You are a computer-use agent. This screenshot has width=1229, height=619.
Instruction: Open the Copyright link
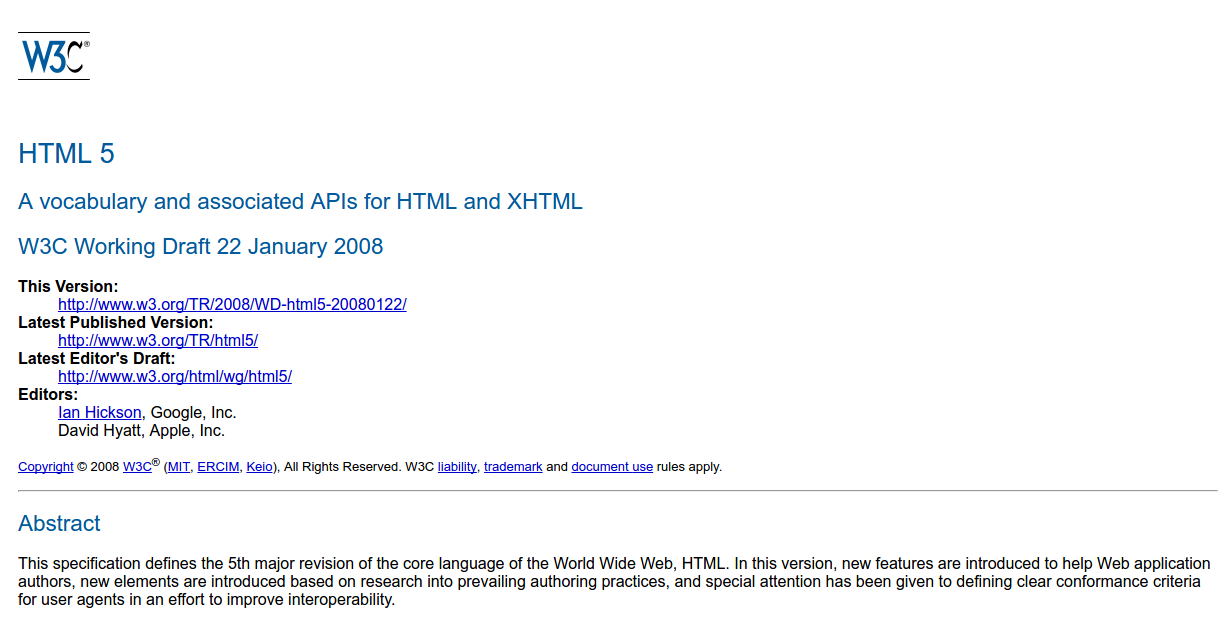point(46,467)
